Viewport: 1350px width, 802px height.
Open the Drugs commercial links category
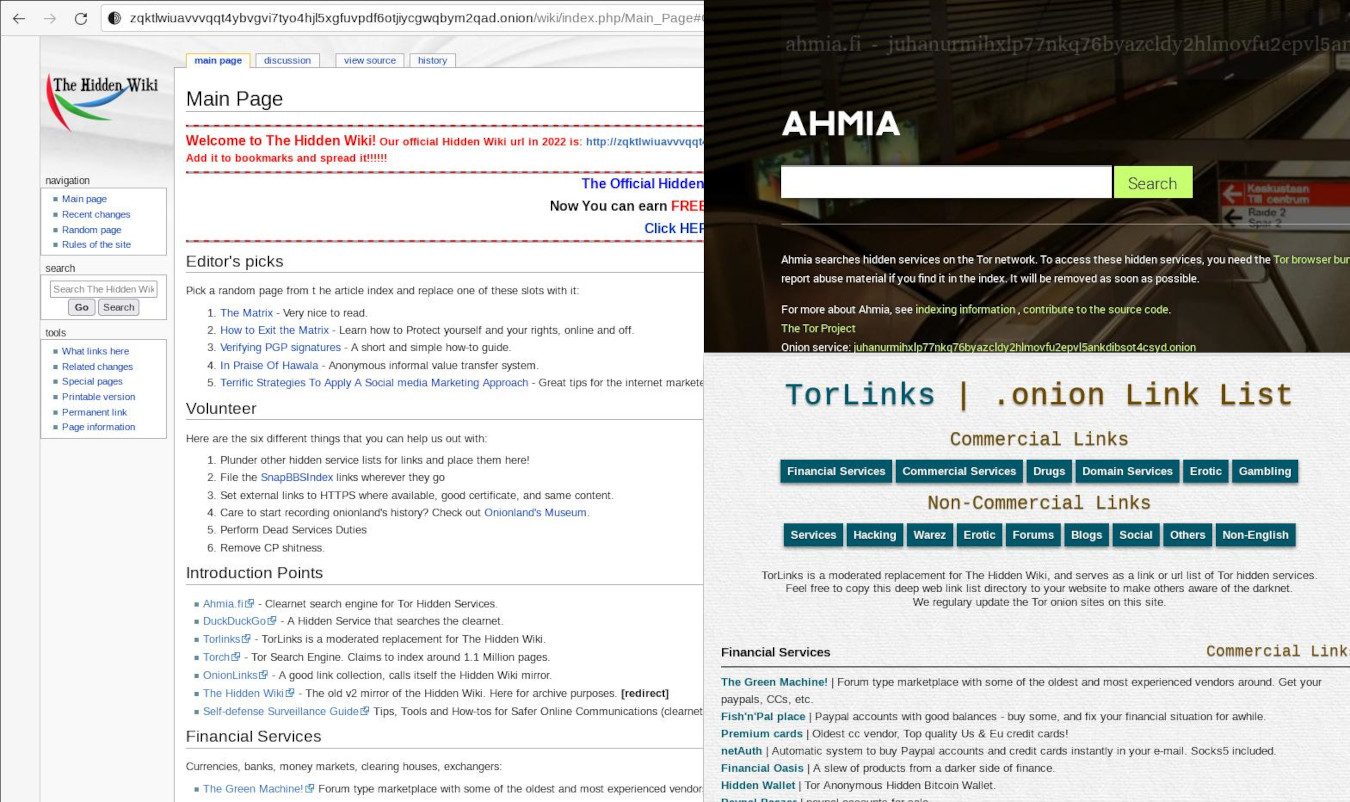pyautogui.click(x=1048, y=471)
